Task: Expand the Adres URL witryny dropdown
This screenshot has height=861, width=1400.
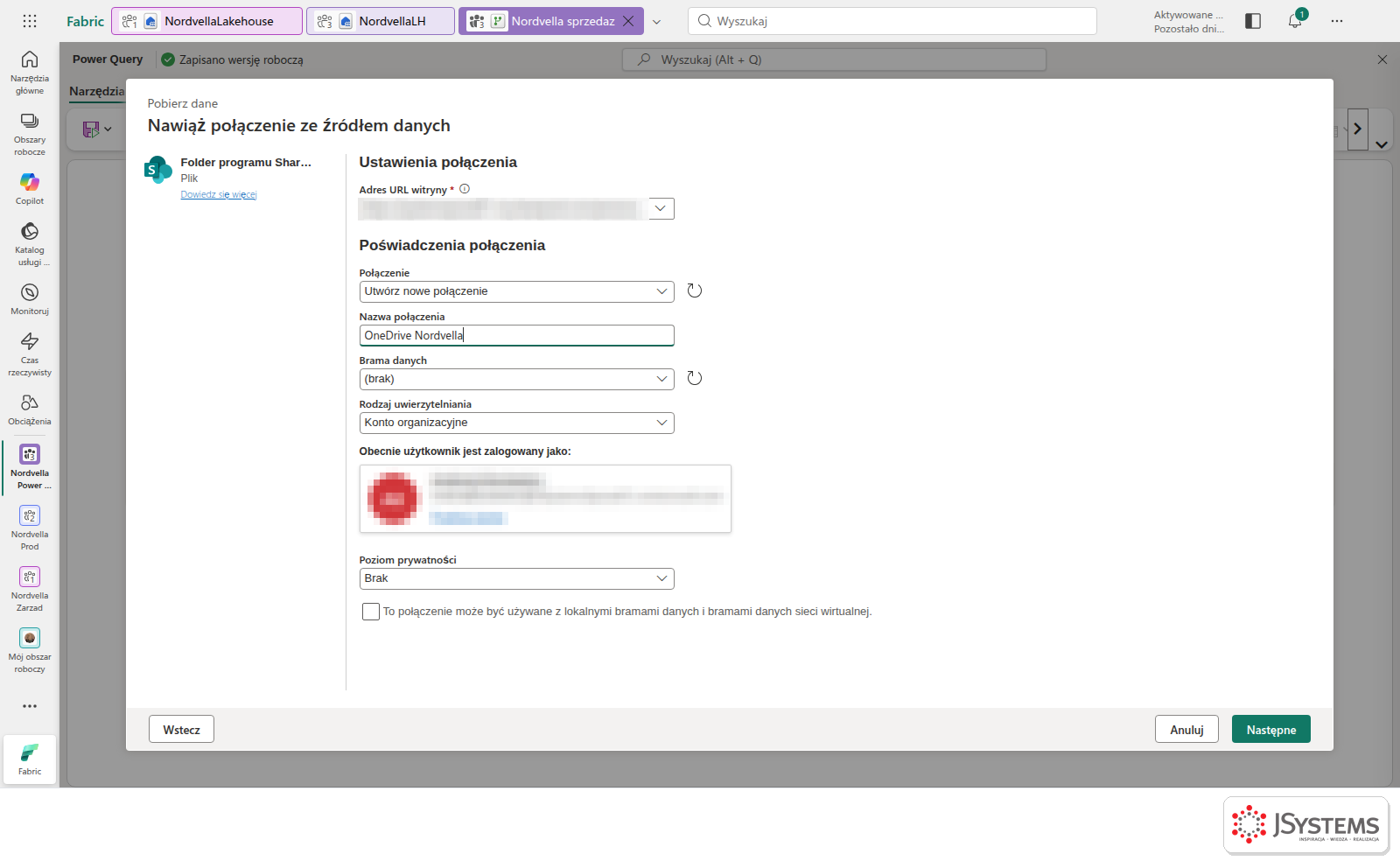Action: 661,208
